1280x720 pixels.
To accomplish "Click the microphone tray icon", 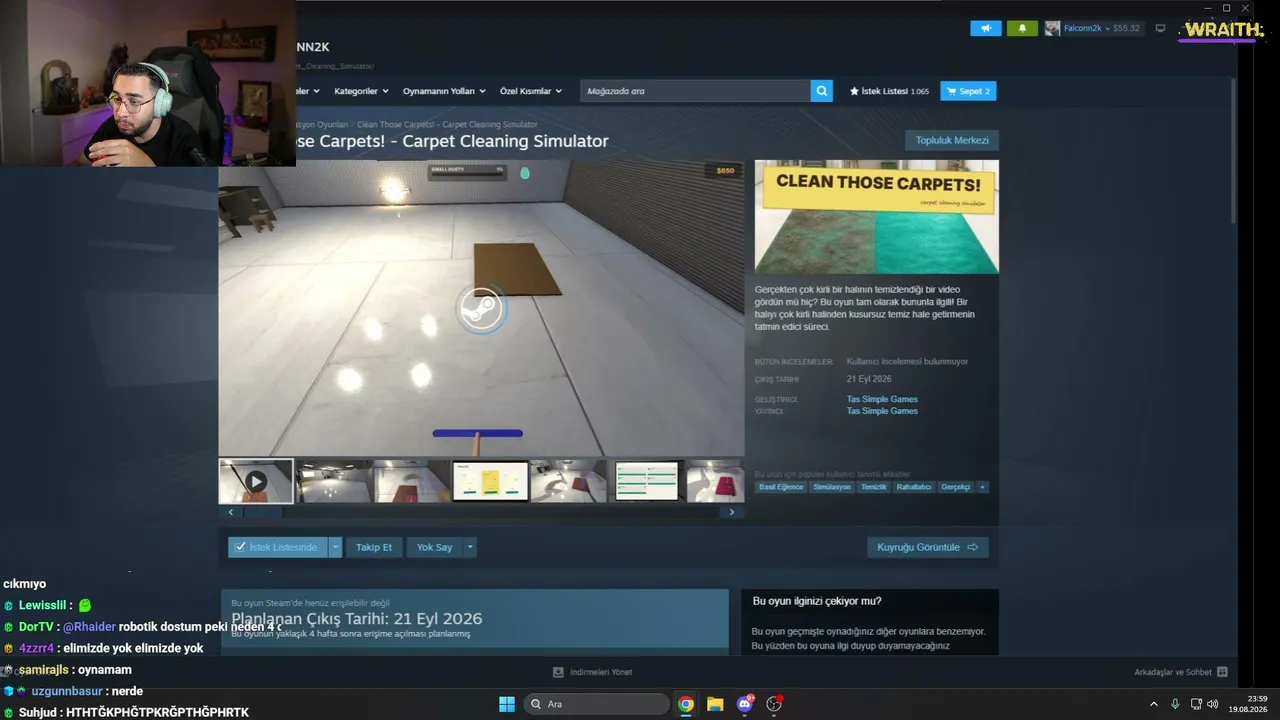I will click(1175, 704).
